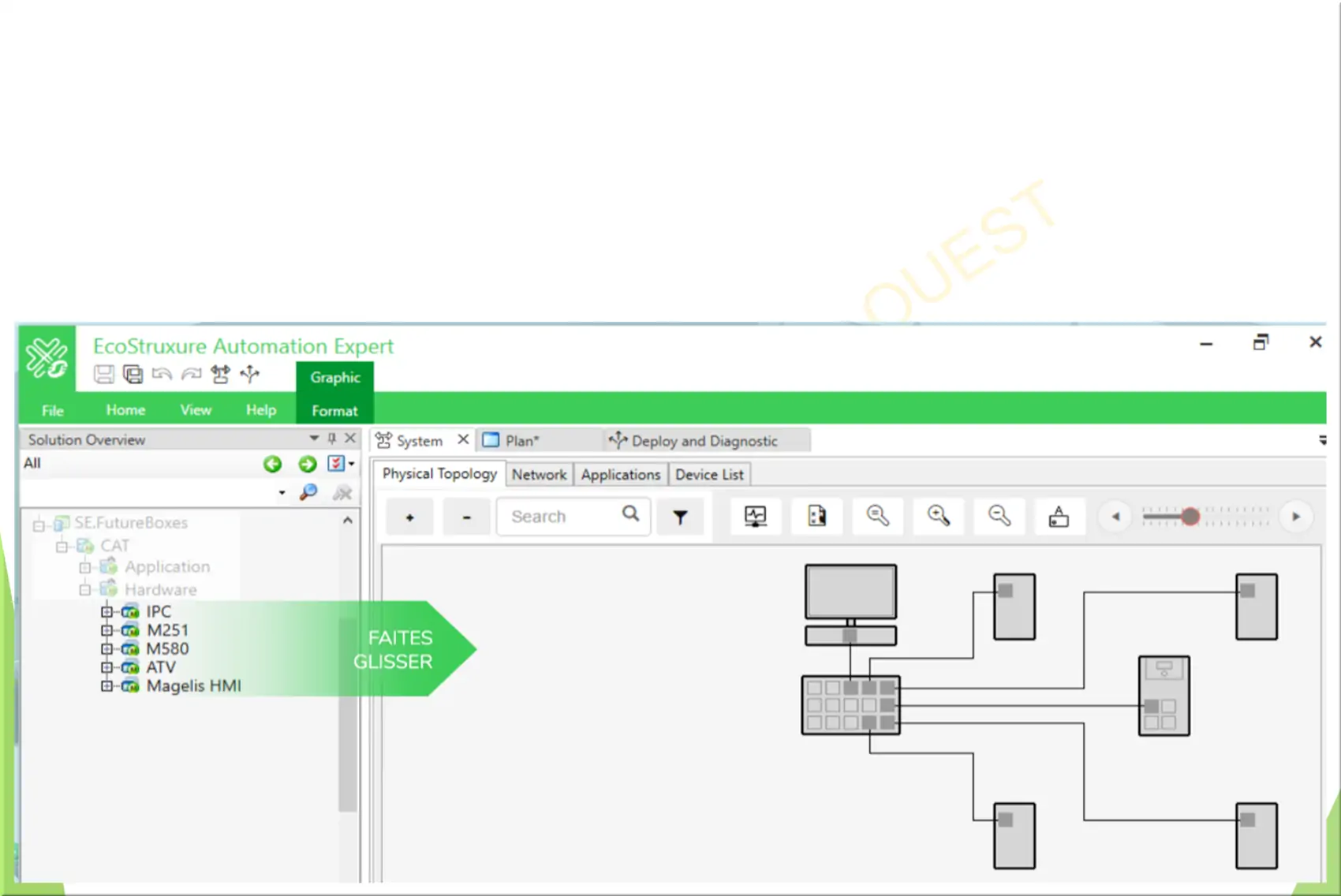Click the search magnifier in the Search box
The height and width of the screenshot is (896, 1341).
[x=630, y=514]
